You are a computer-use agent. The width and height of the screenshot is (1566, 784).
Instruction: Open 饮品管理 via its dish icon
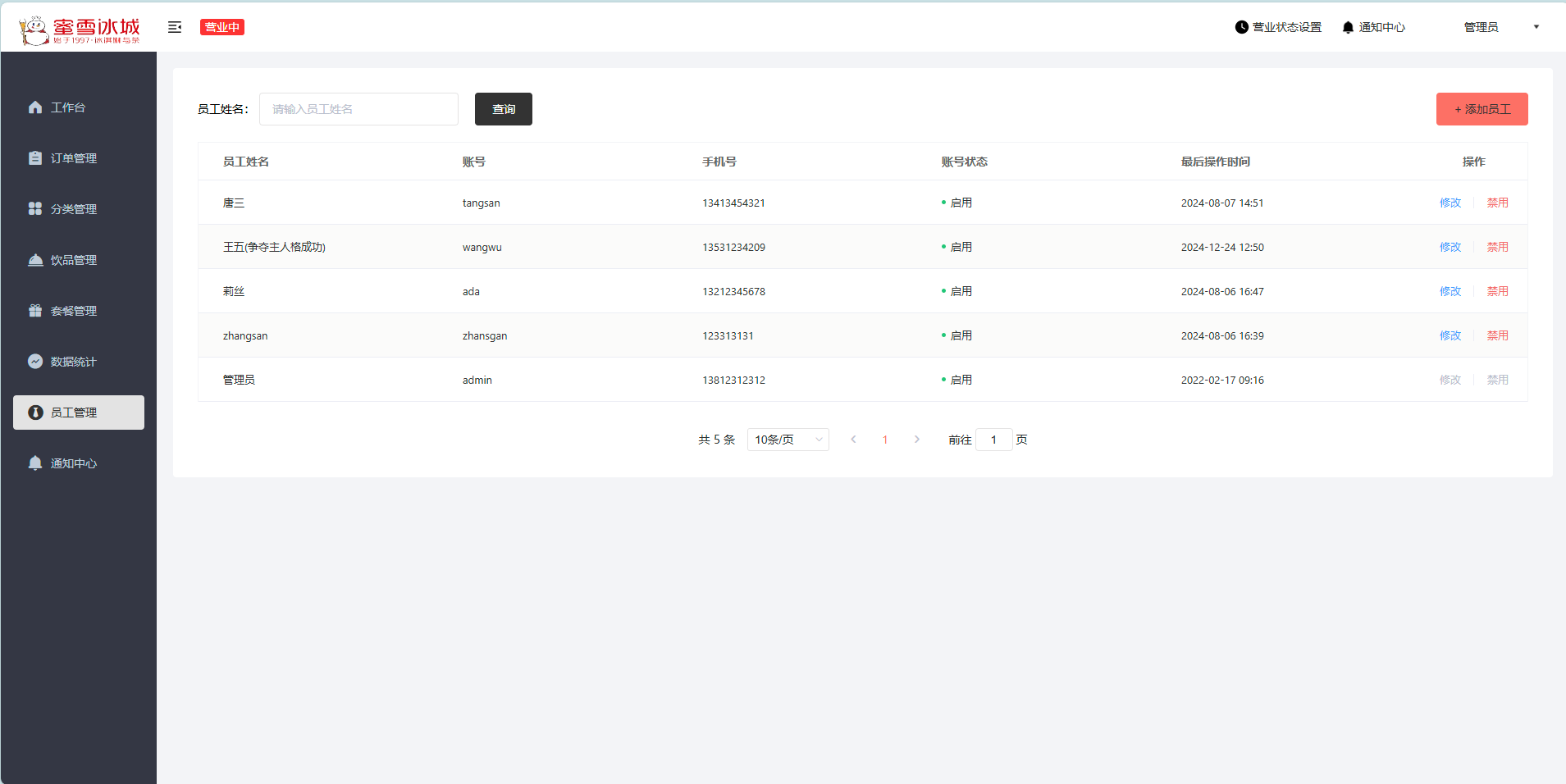pos(35,260)
